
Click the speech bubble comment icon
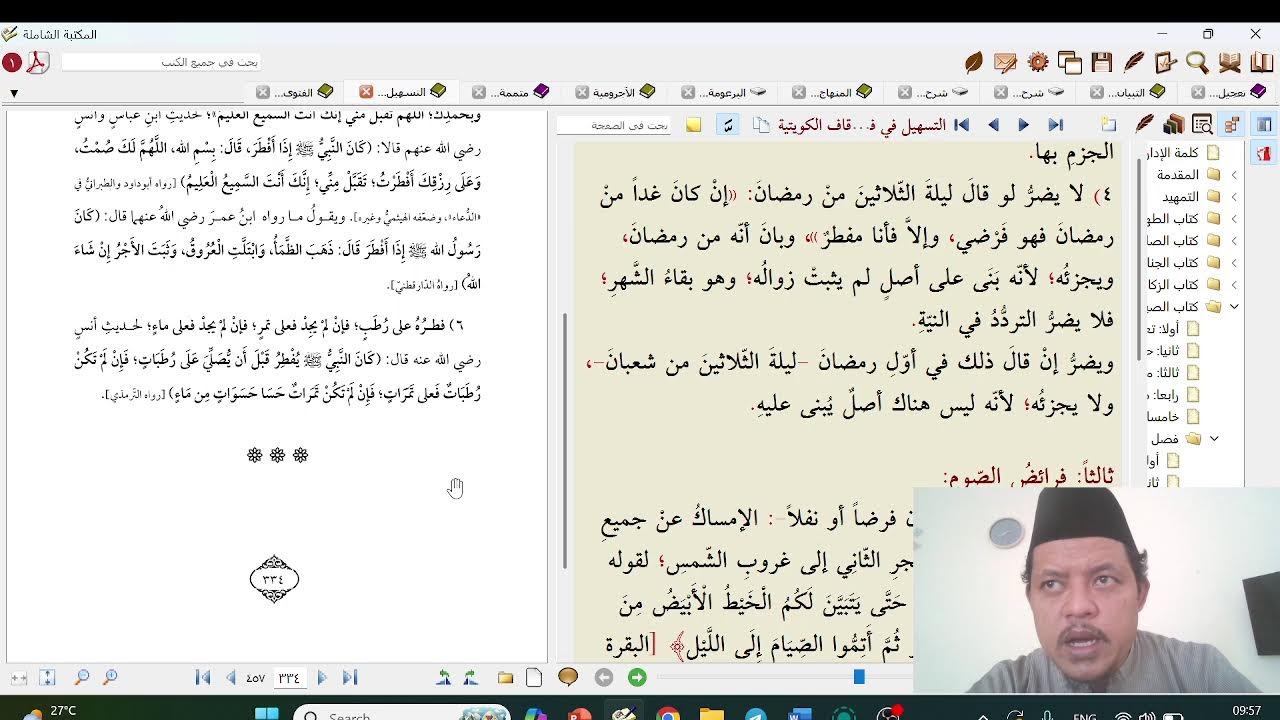click(x=568, y=677)
